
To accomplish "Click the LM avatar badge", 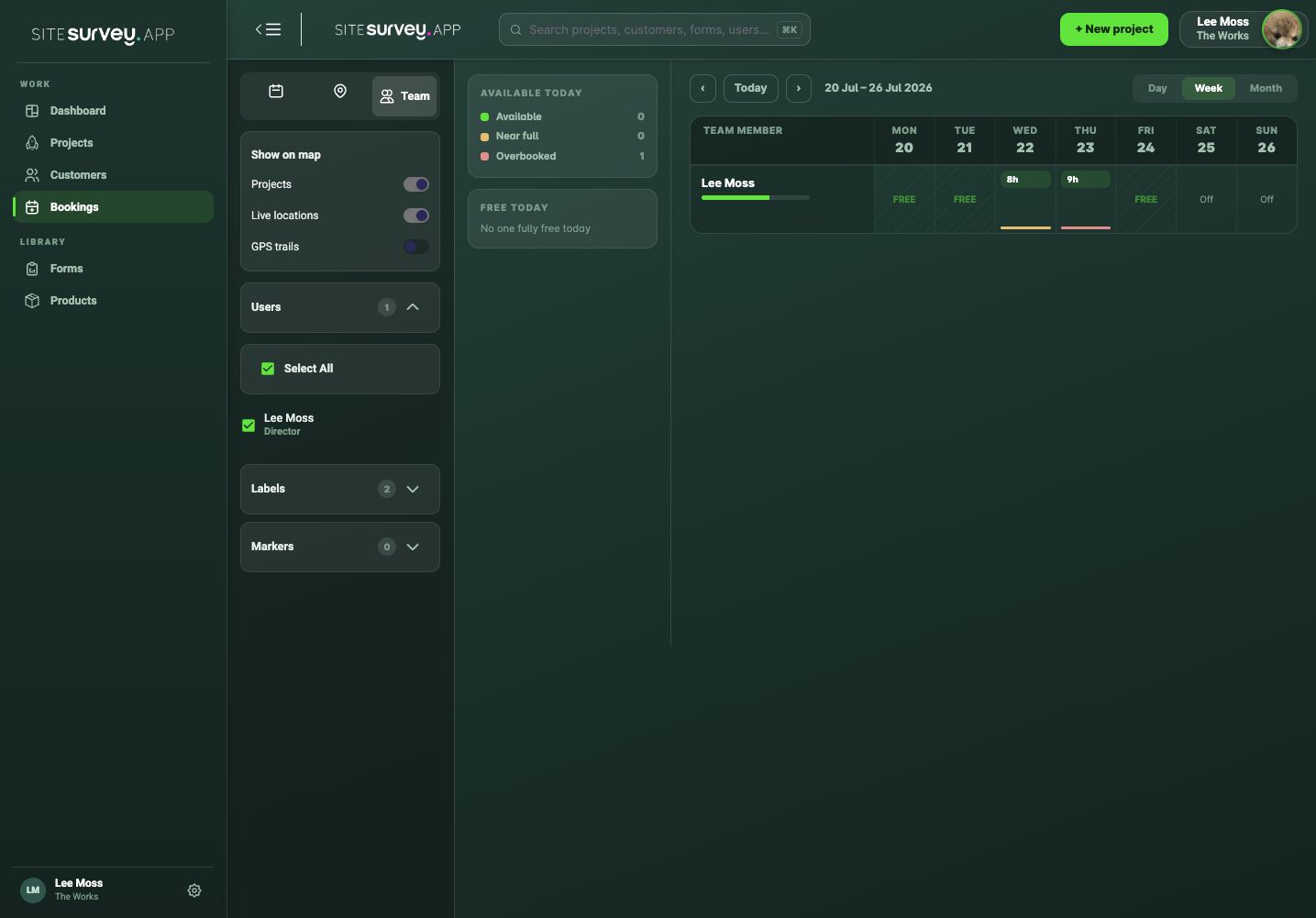I will [x=33, y=890].
